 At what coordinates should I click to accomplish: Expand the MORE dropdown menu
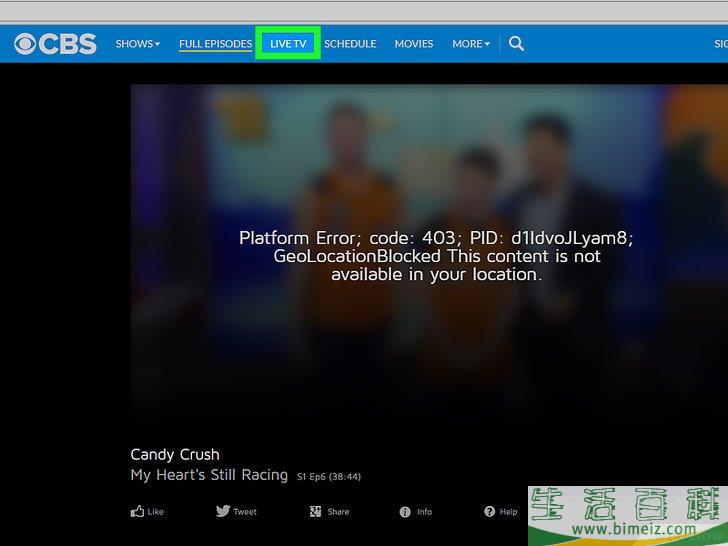point(470,44)
